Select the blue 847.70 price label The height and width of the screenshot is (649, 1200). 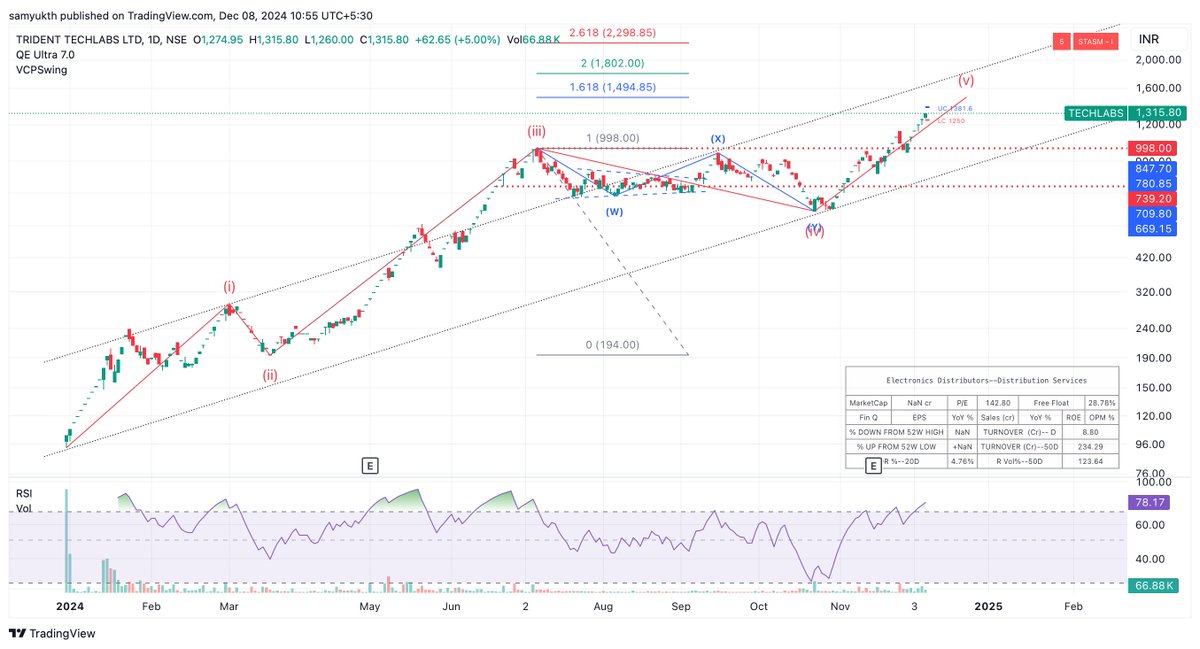[x=1155, y=169]
